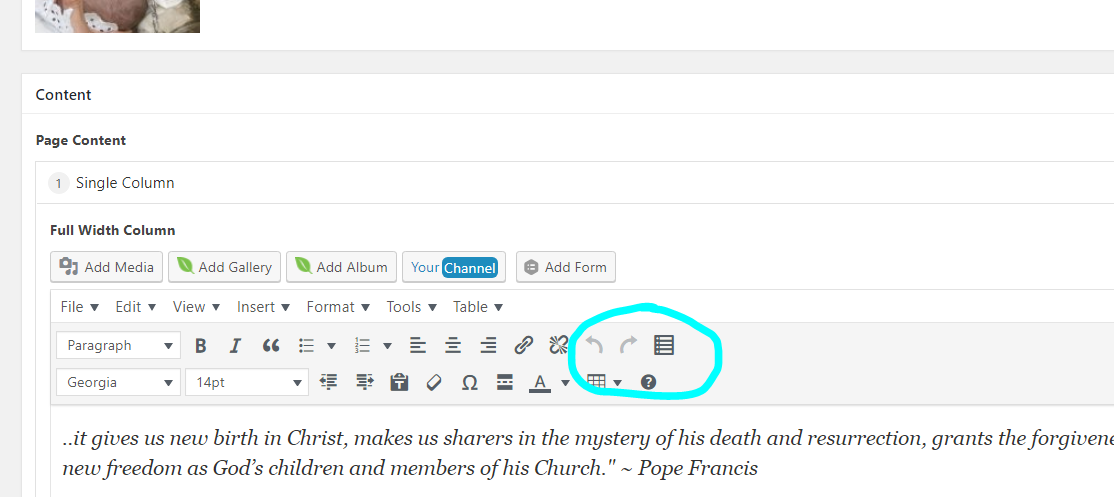Click the remove link icon
Screen dimensions: 1114x497
click(558, 346)
